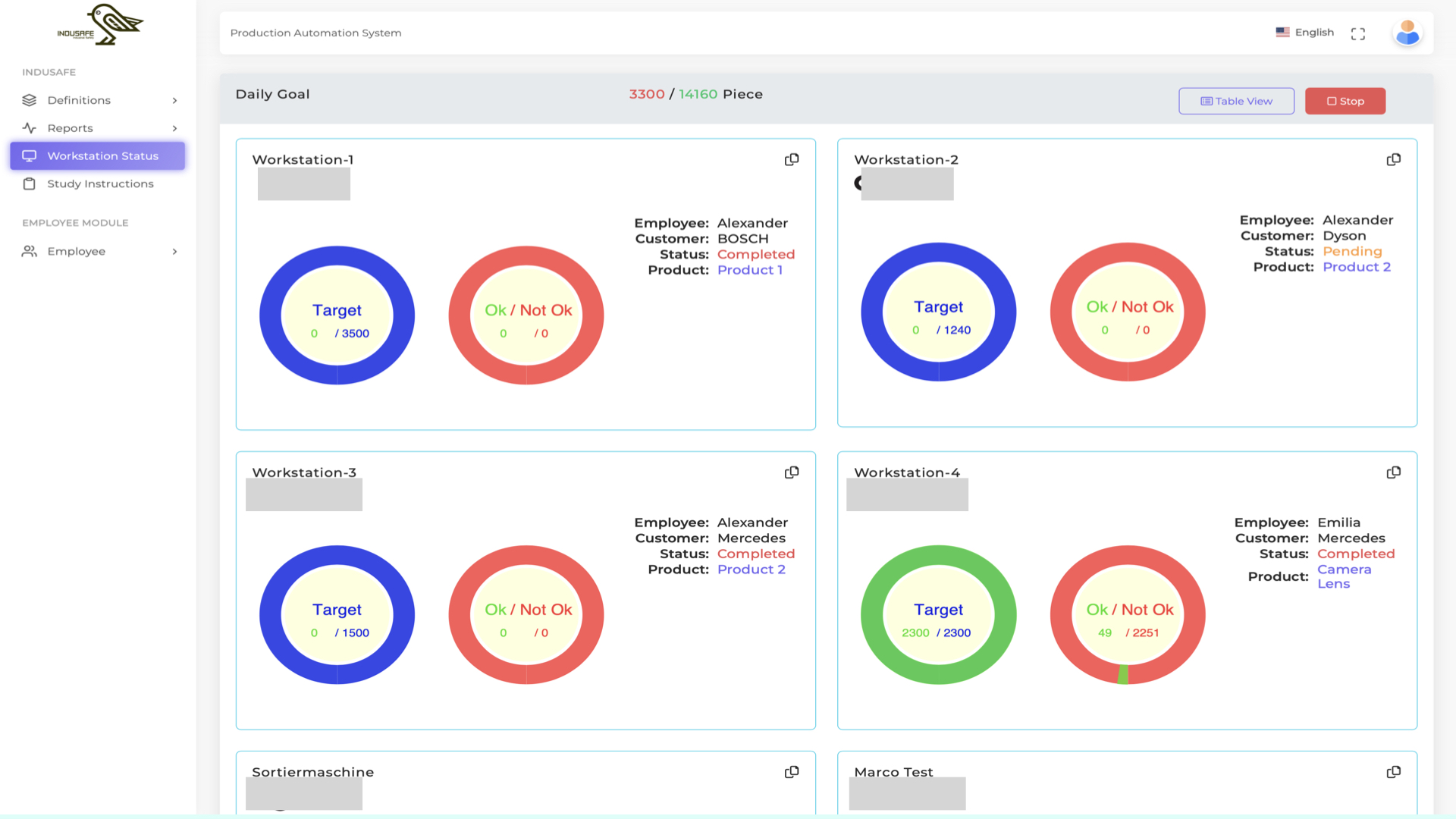1456x819 pixels.
Task: Open the English language dropdown
Action: (x=1304, y=33)
